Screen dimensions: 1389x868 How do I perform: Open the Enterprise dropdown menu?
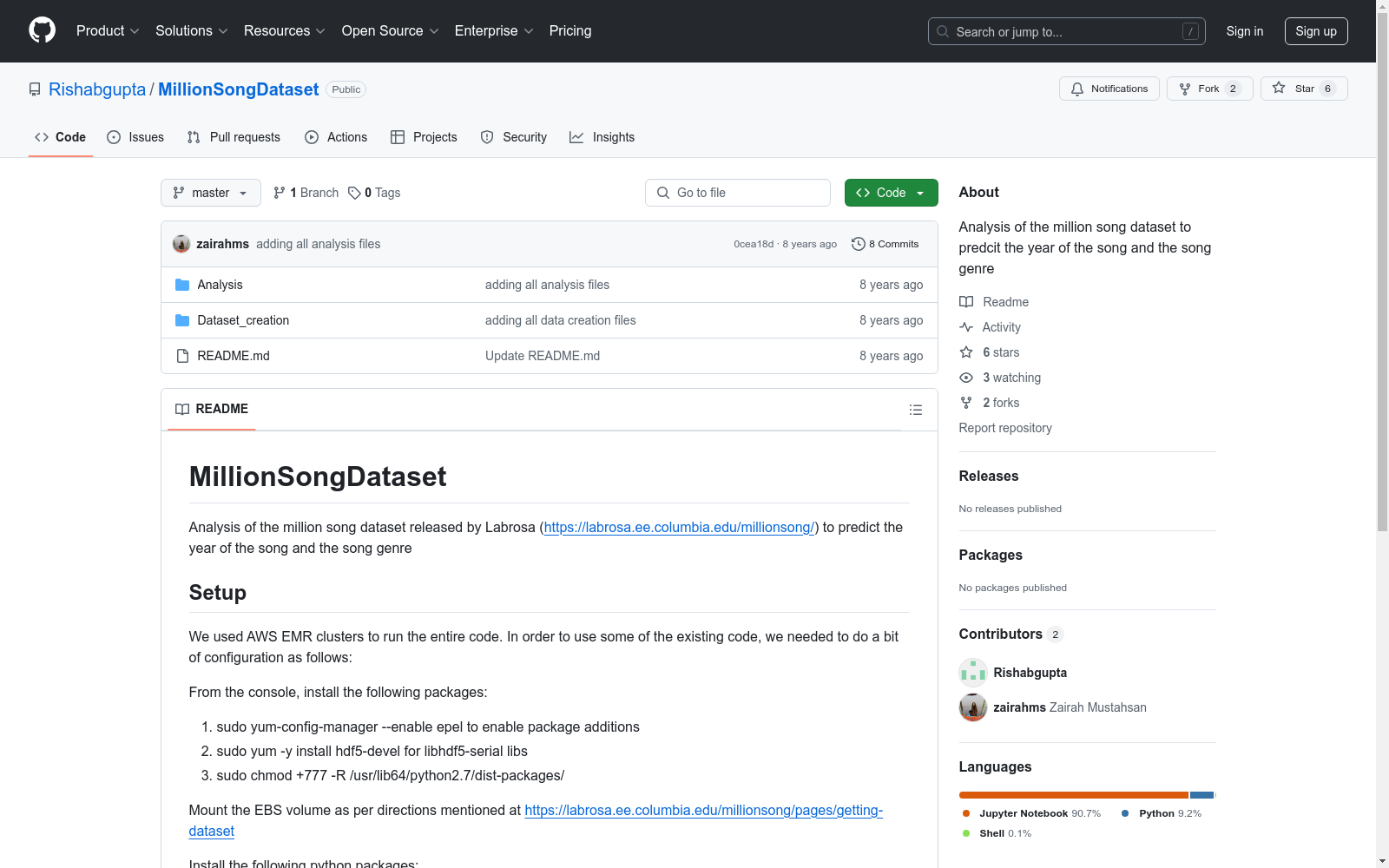(x=494, y=31)
